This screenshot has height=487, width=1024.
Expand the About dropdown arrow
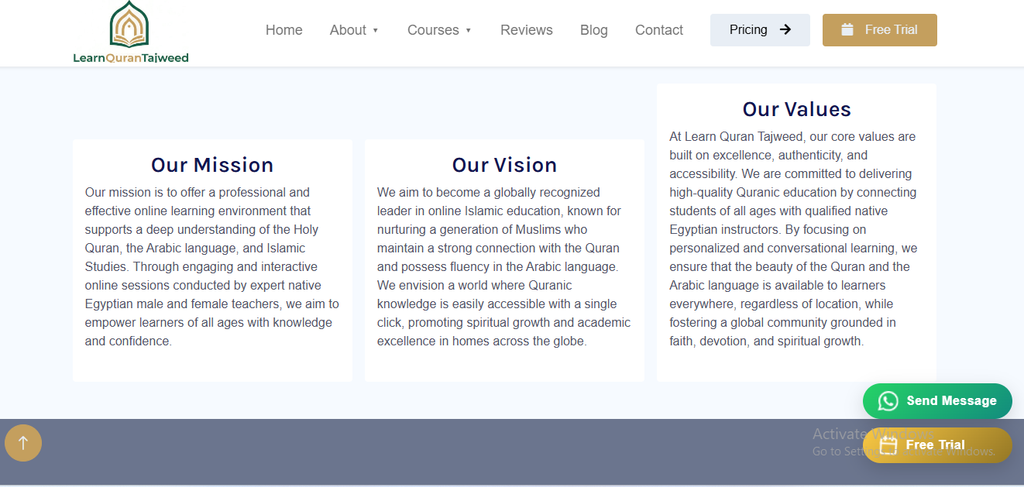(376, 31)
